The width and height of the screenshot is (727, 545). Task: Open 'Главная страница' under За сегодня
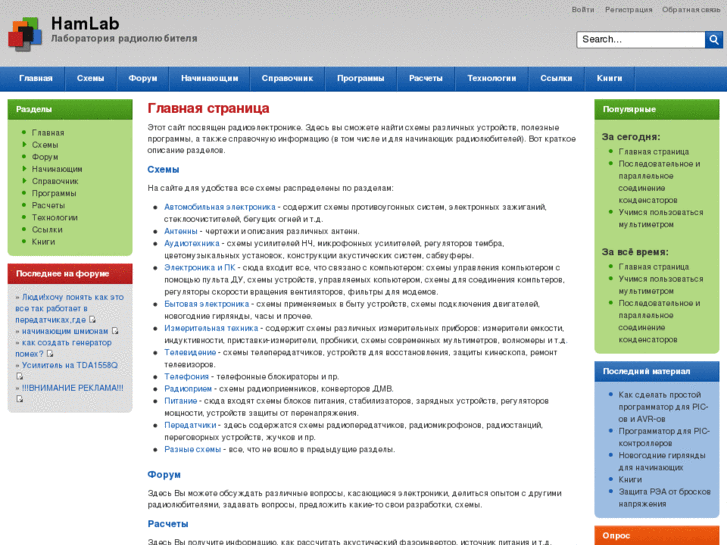[x=654, y=152]
